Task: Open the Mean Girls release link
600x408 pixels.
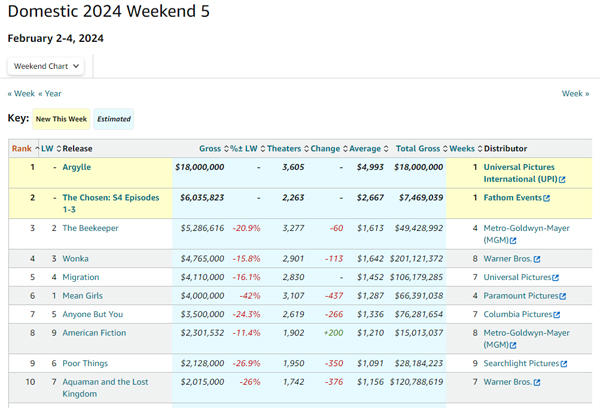Action: (x=83, y=296)
